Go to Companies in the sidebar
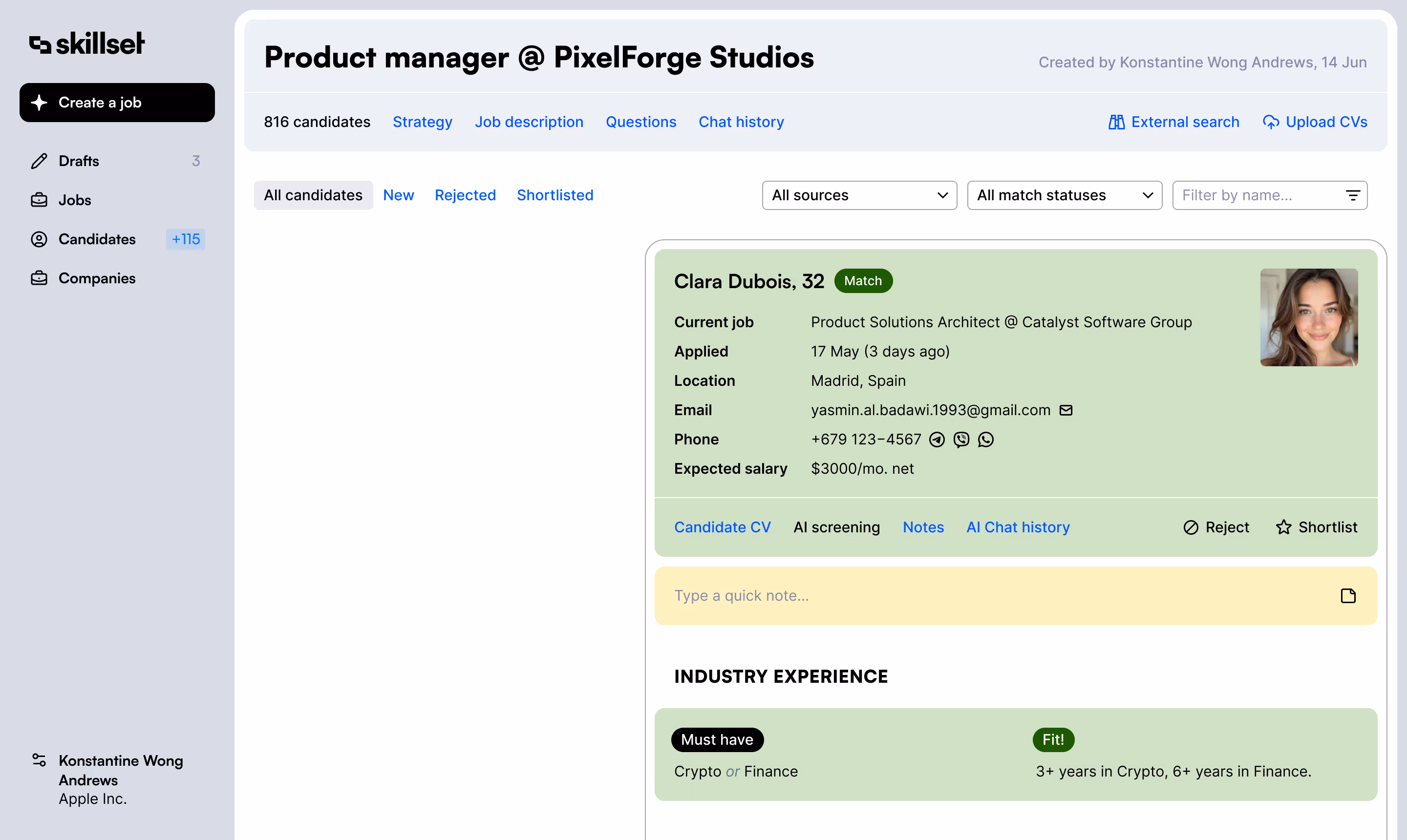Viewport: 1407px width, 840px height. click(x=117, y=278)
